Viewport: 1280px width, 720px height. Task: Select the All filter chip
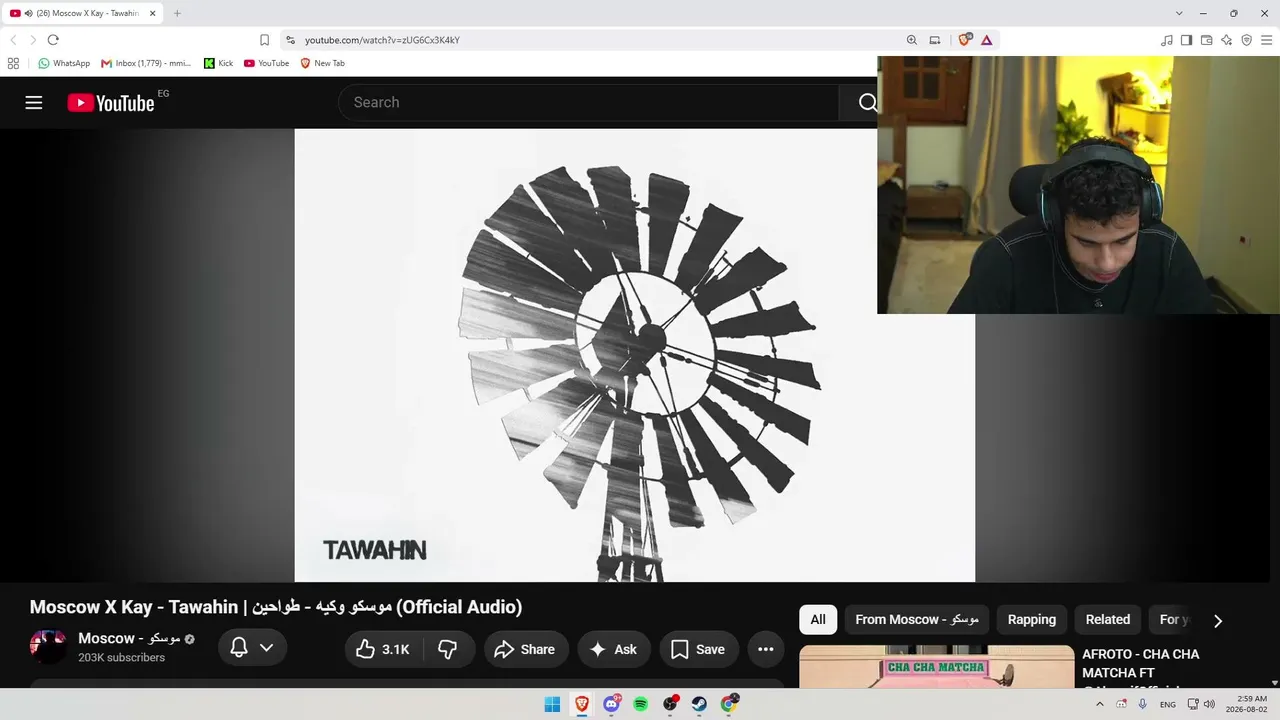click(x=818, y=620)
